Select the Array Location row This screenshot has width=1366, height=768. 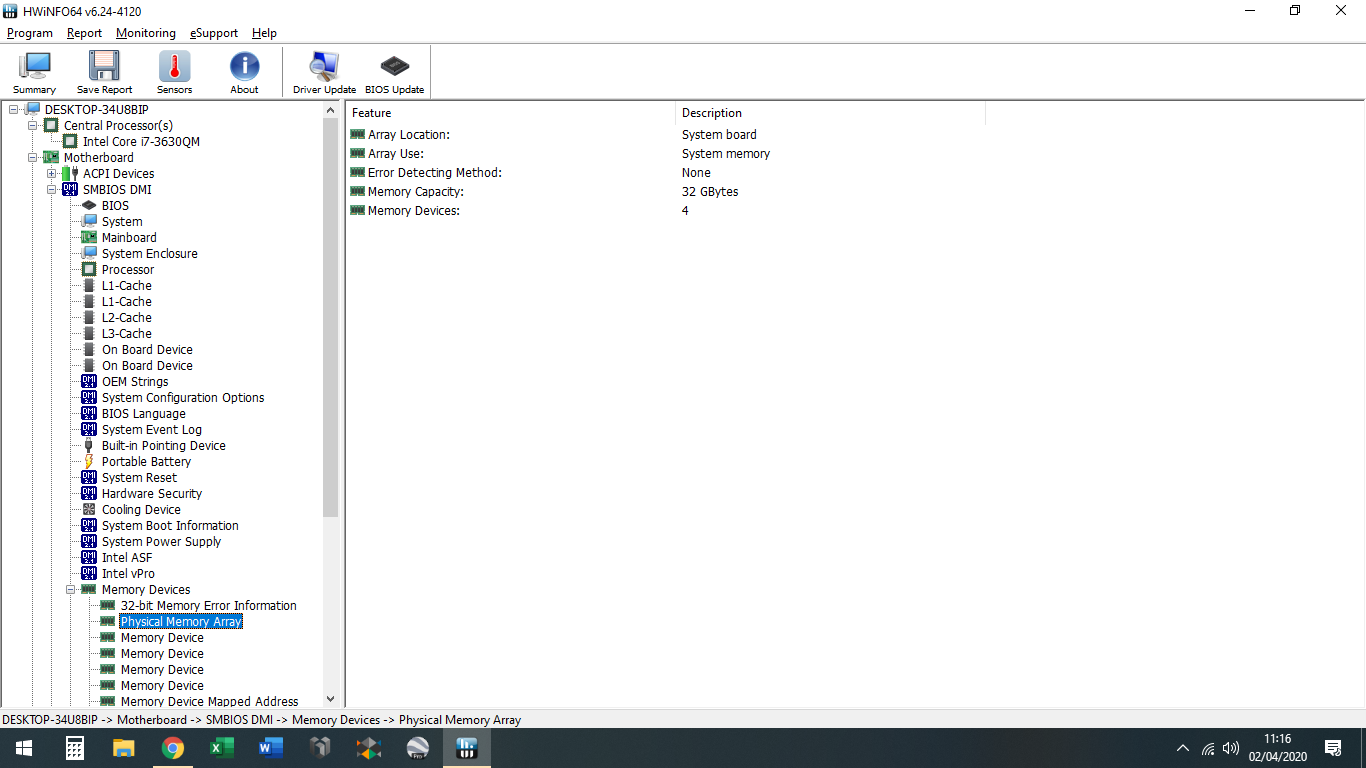click(x=667, y=134)
